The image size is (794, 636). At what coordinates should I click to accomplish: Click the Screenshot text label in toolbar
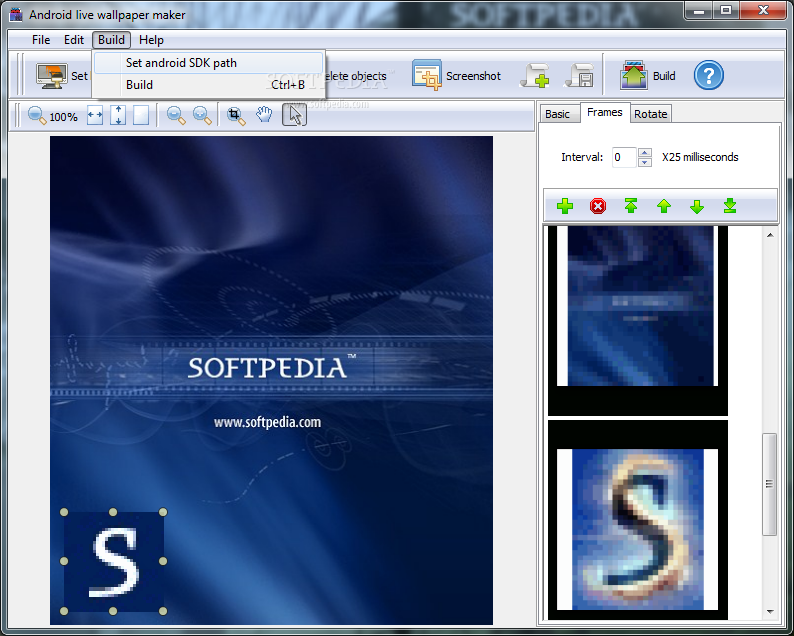tap(473, 76)
